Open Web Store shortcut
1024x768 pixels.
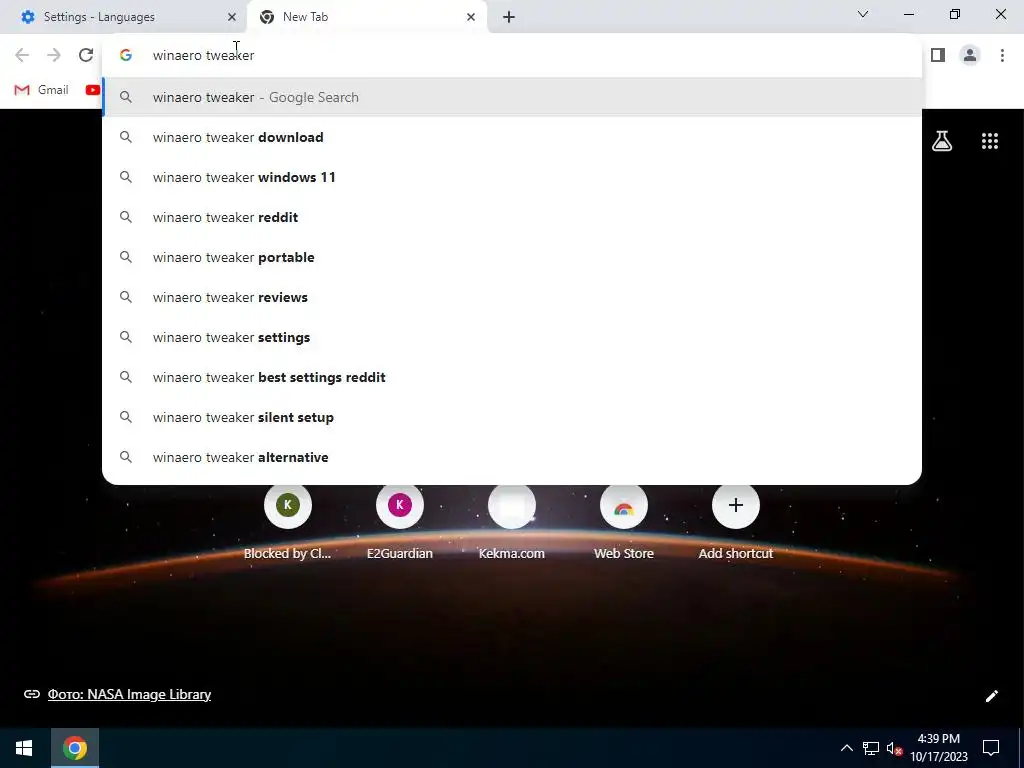click(624, 522)
